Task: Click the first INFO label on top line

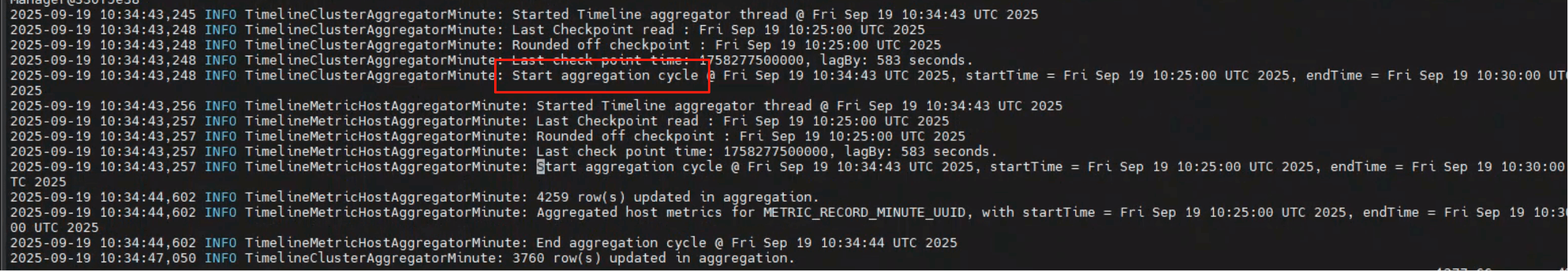Action: pos(220,15)
